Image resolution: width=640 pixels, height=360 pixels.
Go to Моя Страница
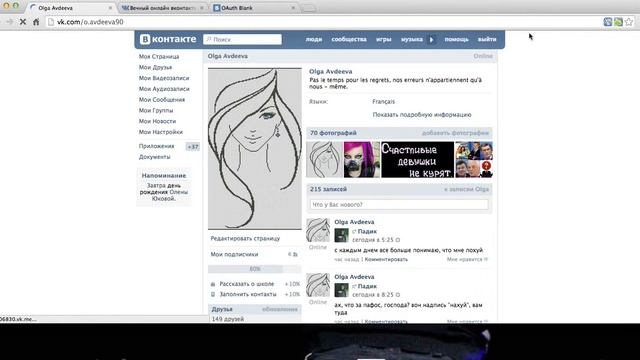[x=159, y=56]
